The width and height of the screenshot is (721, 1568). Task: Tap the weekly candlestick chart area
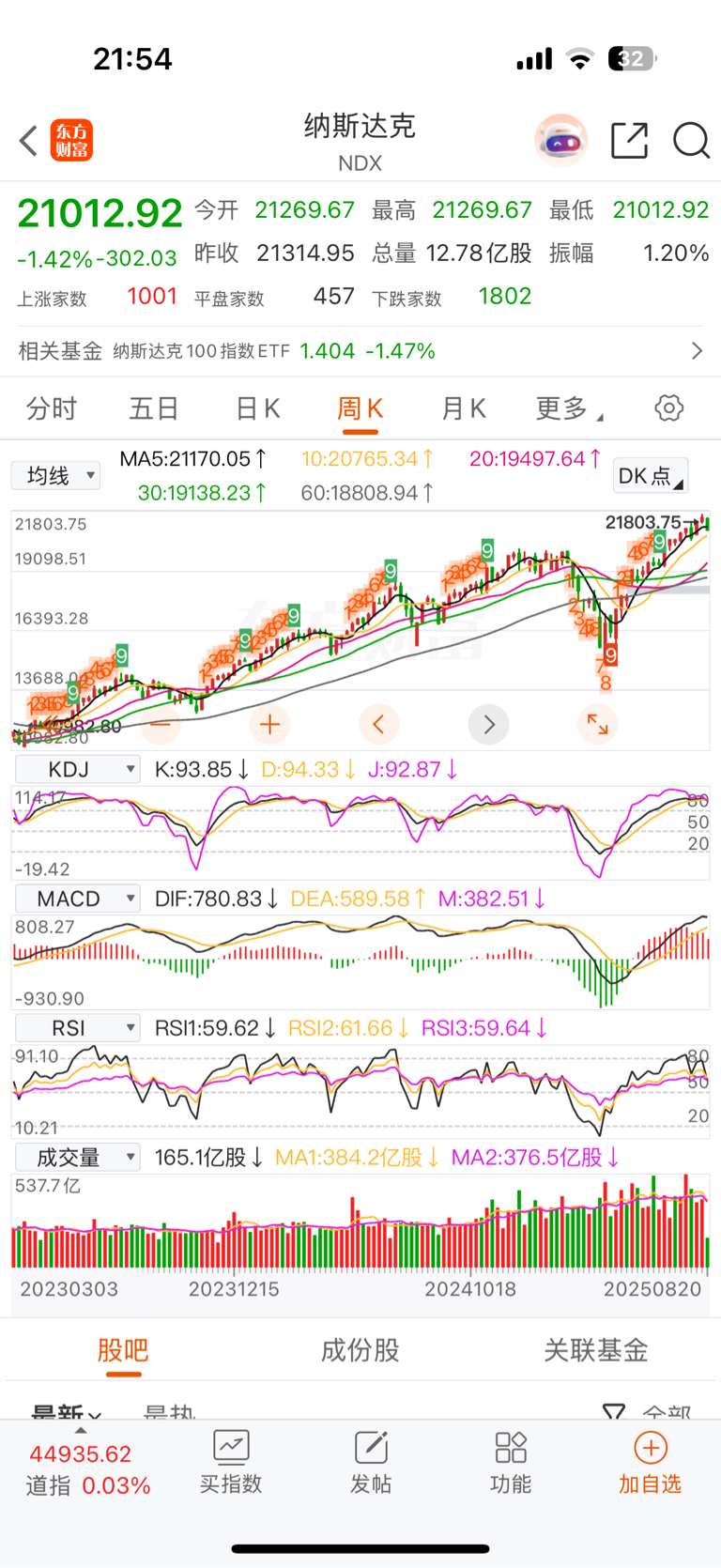pyautogui.click(x=360, y=629)
